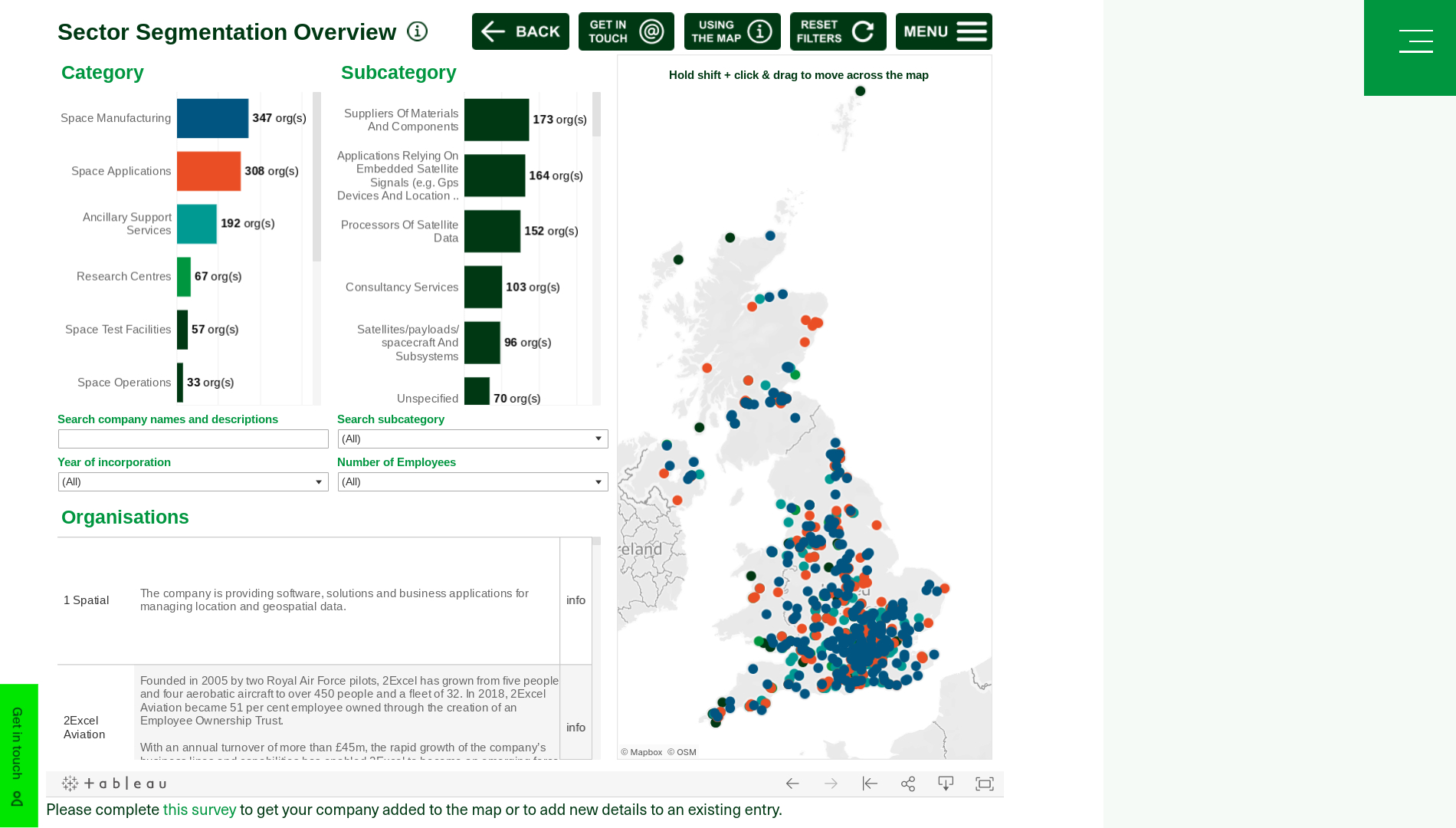1456x828 pixels.
Task: Expand the Number of Employees dropdown
Action: coord(598,481)
